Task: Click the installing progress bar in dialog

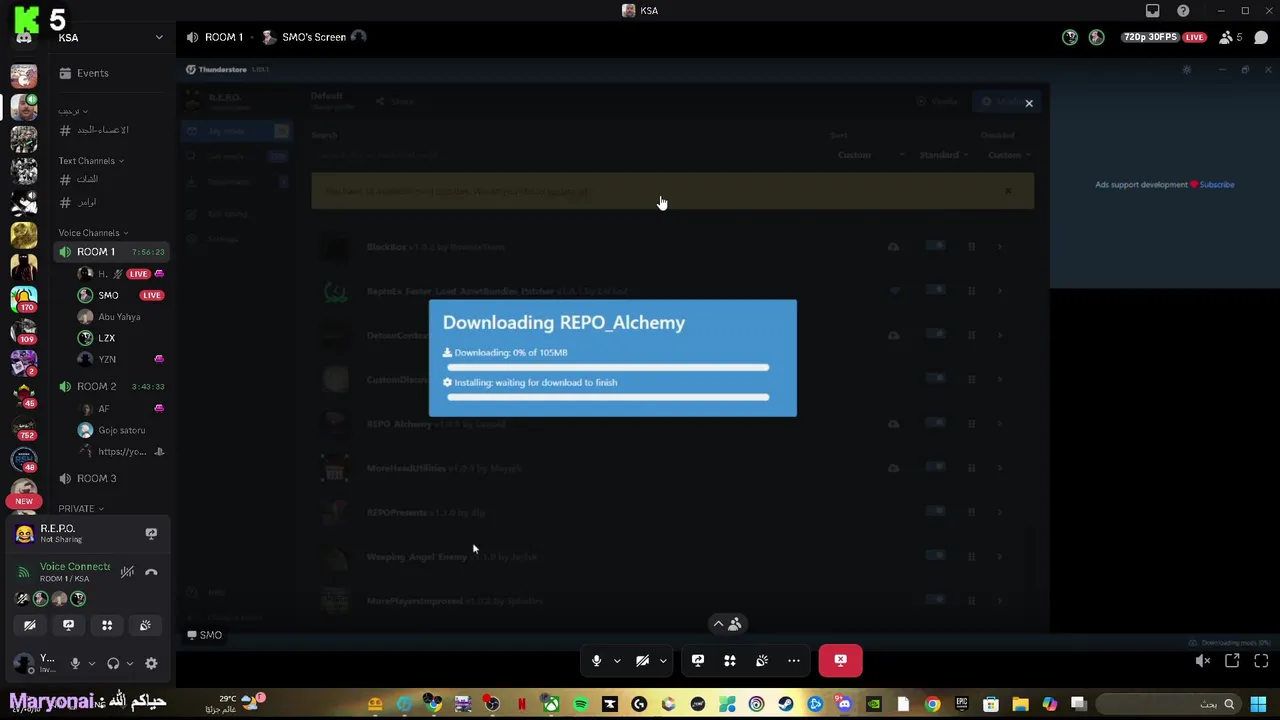Action: coord(608,398)
